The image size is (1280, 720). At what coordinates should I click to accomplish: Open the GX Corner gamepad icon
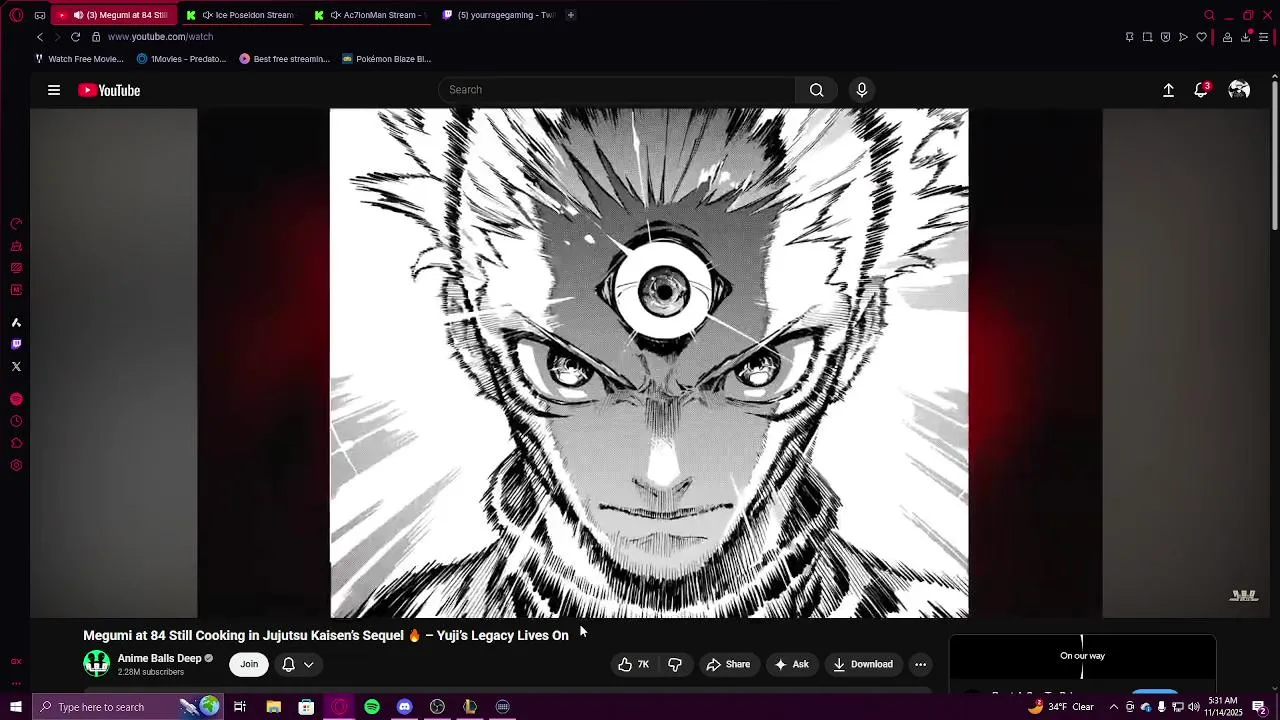(x=39, y=15)
